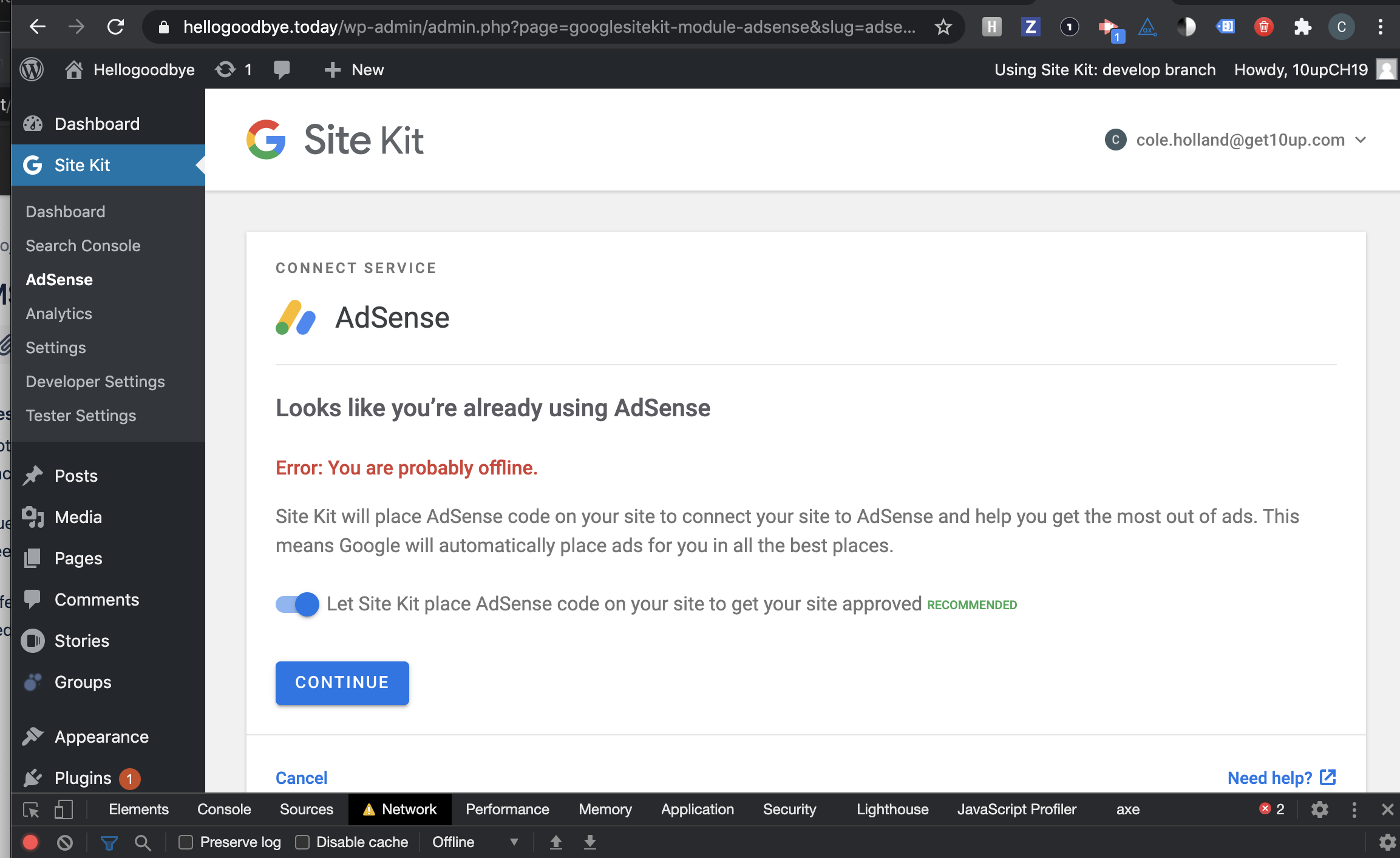Clear the network log
The width and height of the screenshot is (1400, 858).
pos(65,842)
